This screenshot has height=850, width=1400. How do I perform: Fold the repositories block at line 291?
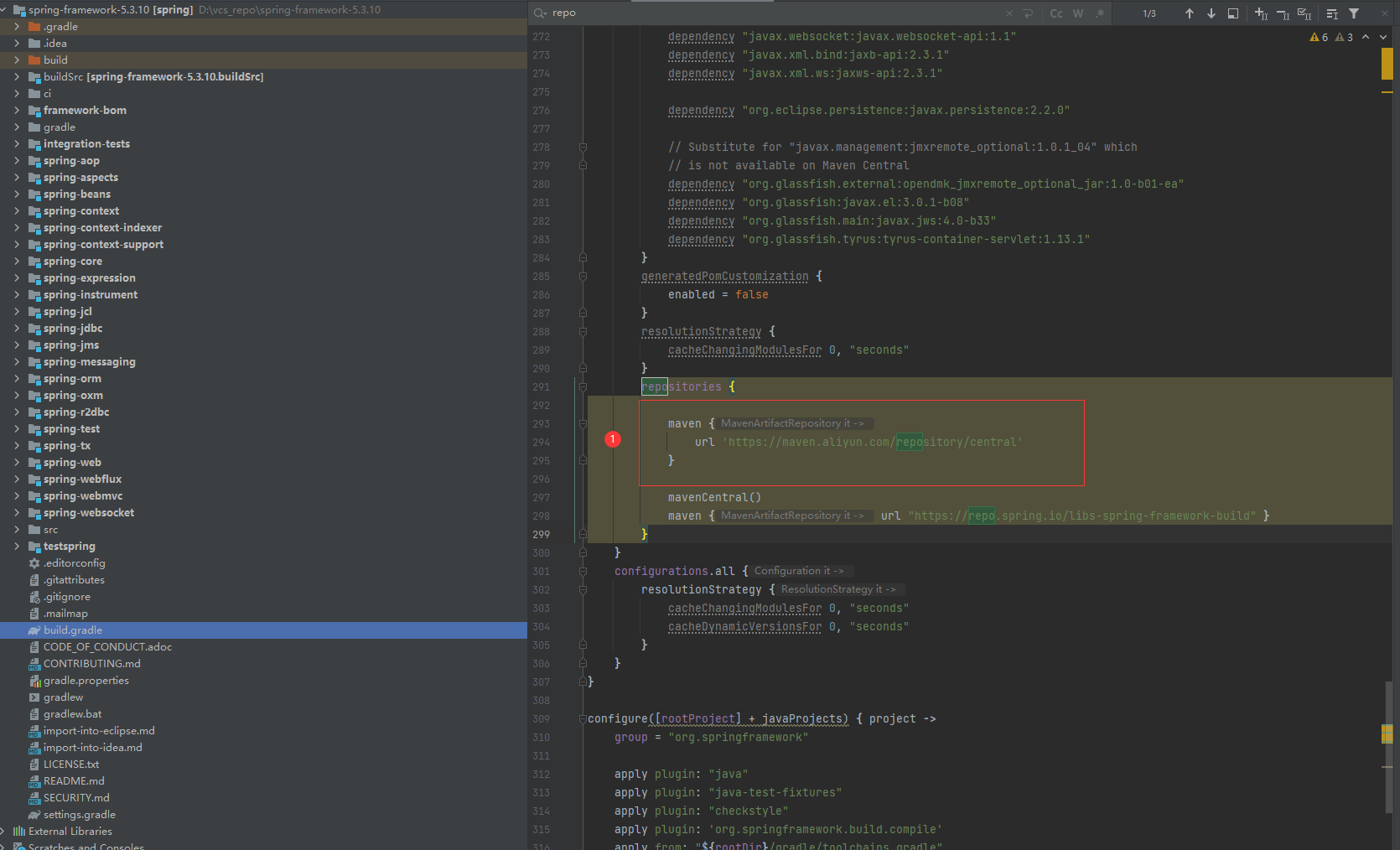tap(583, 387)
